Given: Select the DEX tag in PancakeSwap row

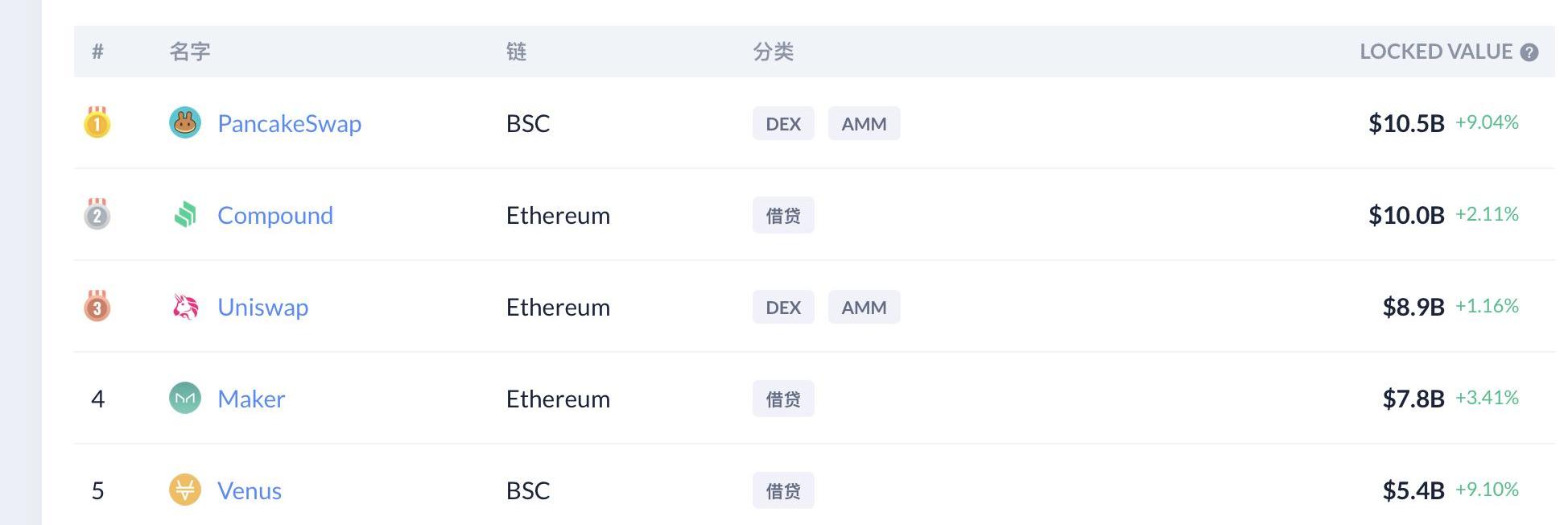Looking at the screenshot, I should tap(783, 123).
